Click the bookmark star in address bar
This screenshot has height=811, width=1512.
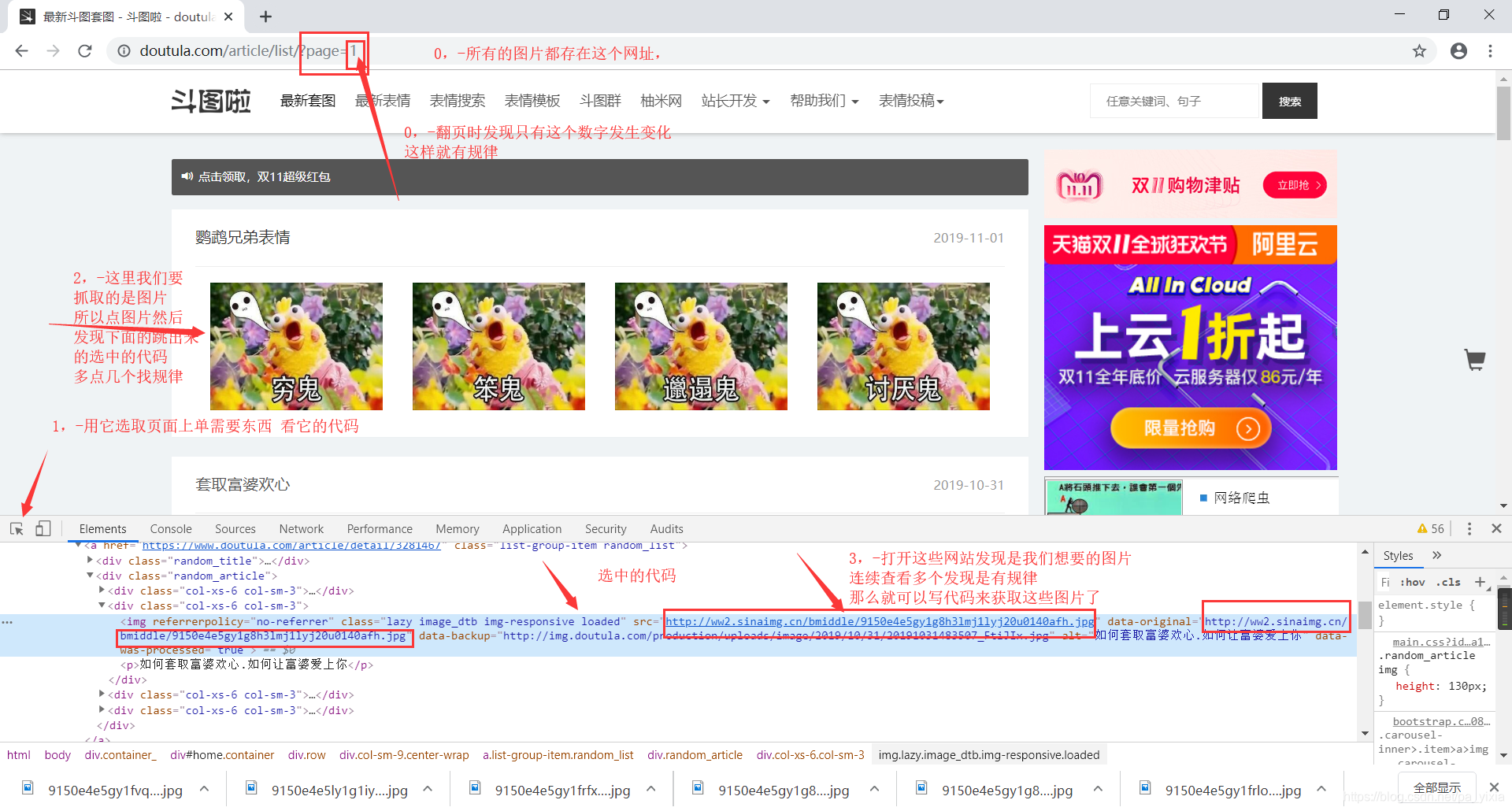[x=1419, y=50]
